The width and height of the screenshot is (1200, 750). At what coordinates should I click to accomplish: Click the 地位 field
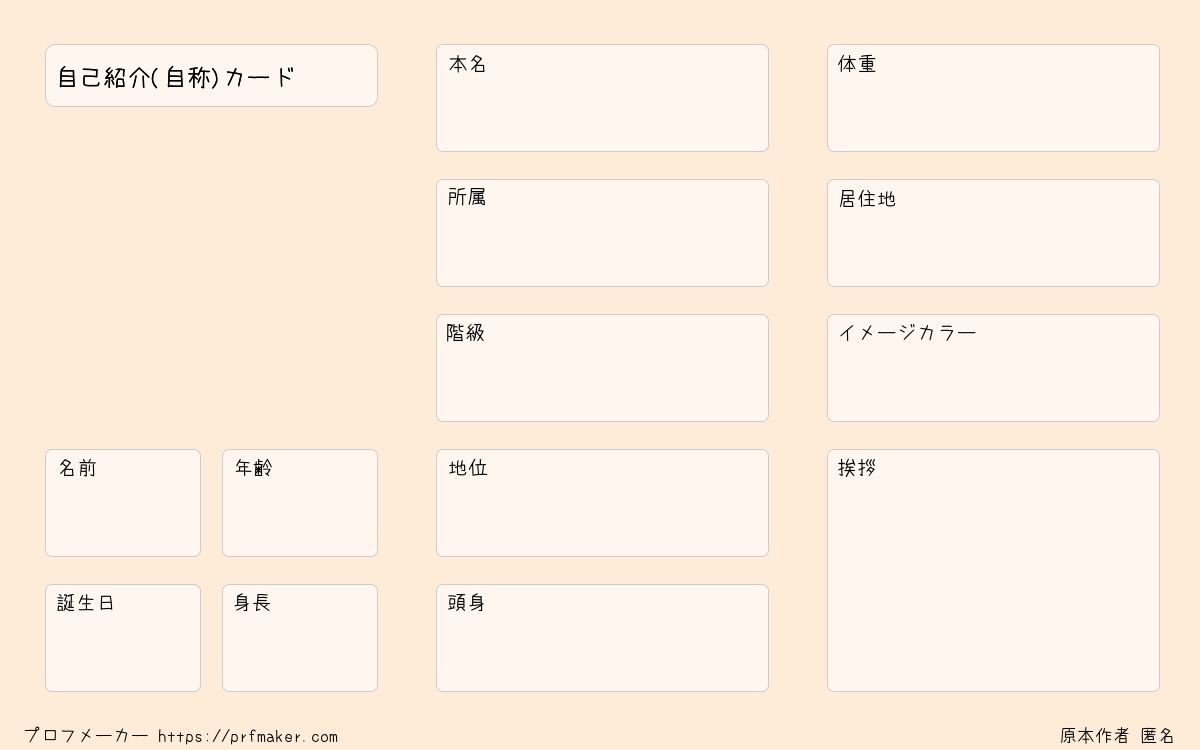pyautogui.click(x=602, y=503)
